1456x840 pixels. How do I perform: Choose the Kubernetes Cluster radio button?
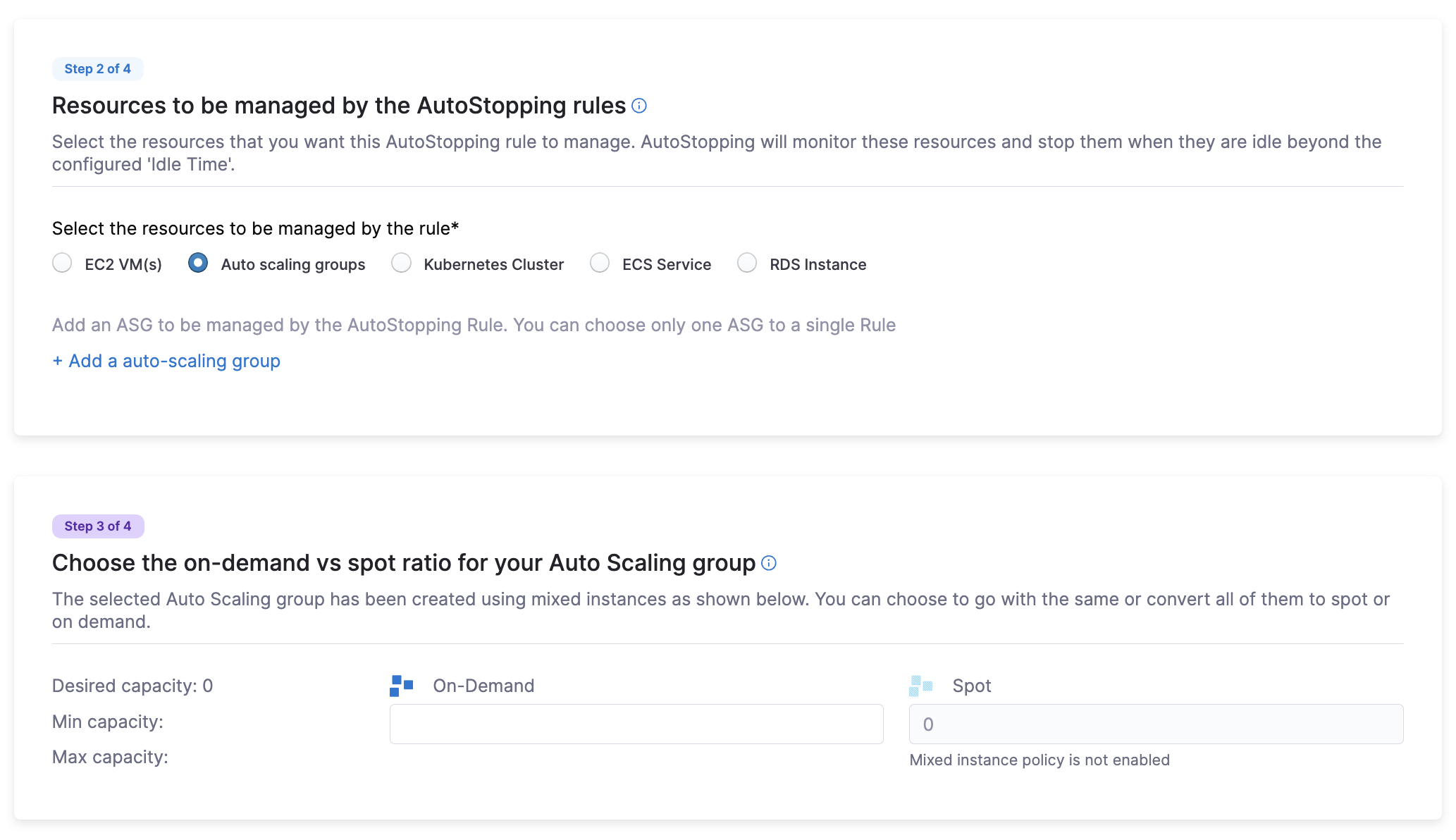tap(401, 264)
